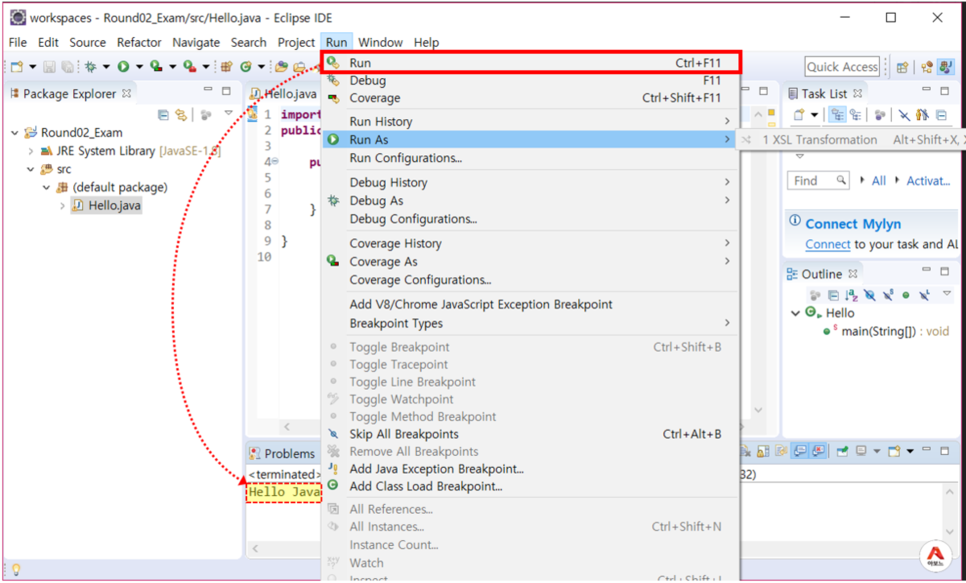Screen dimensions: 966x583
Task: Click the Find field in Task List
Action: (818, 181)
